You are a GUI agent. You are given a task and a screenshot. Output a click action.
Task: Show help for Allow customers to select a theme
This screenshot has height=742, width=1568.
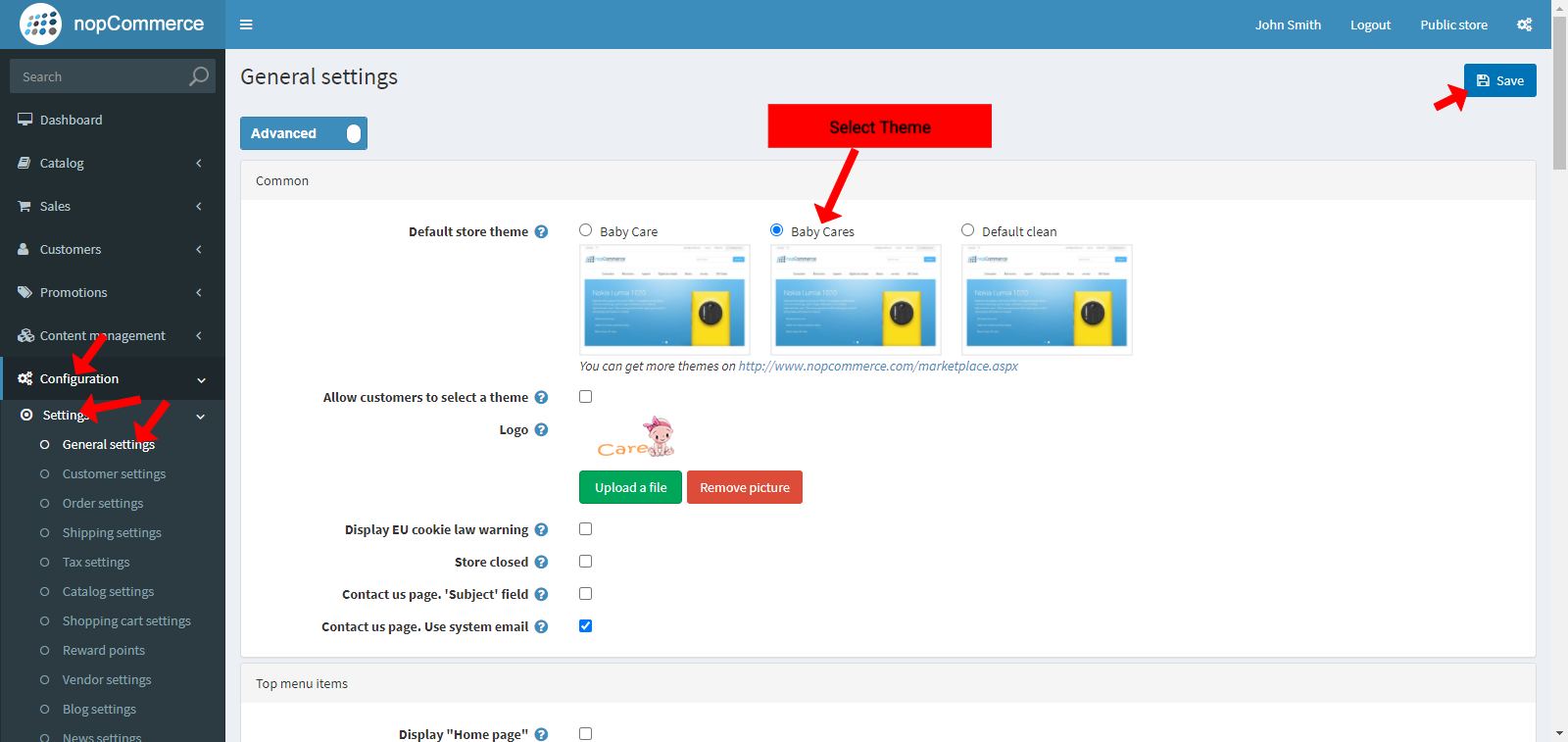tap(541, 397)
